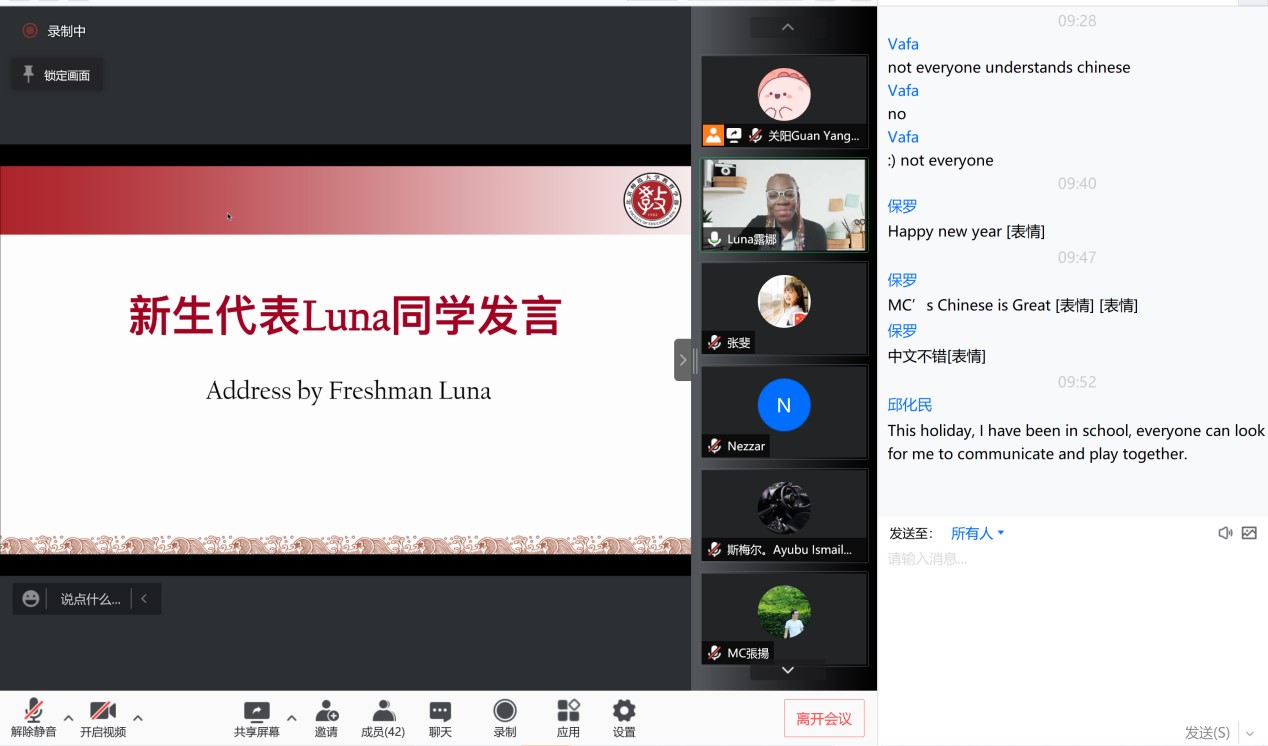This screenshot has height=746, width=1268.
Task: Leave meeting via 离开会议 button
Action: click(824, 718)
